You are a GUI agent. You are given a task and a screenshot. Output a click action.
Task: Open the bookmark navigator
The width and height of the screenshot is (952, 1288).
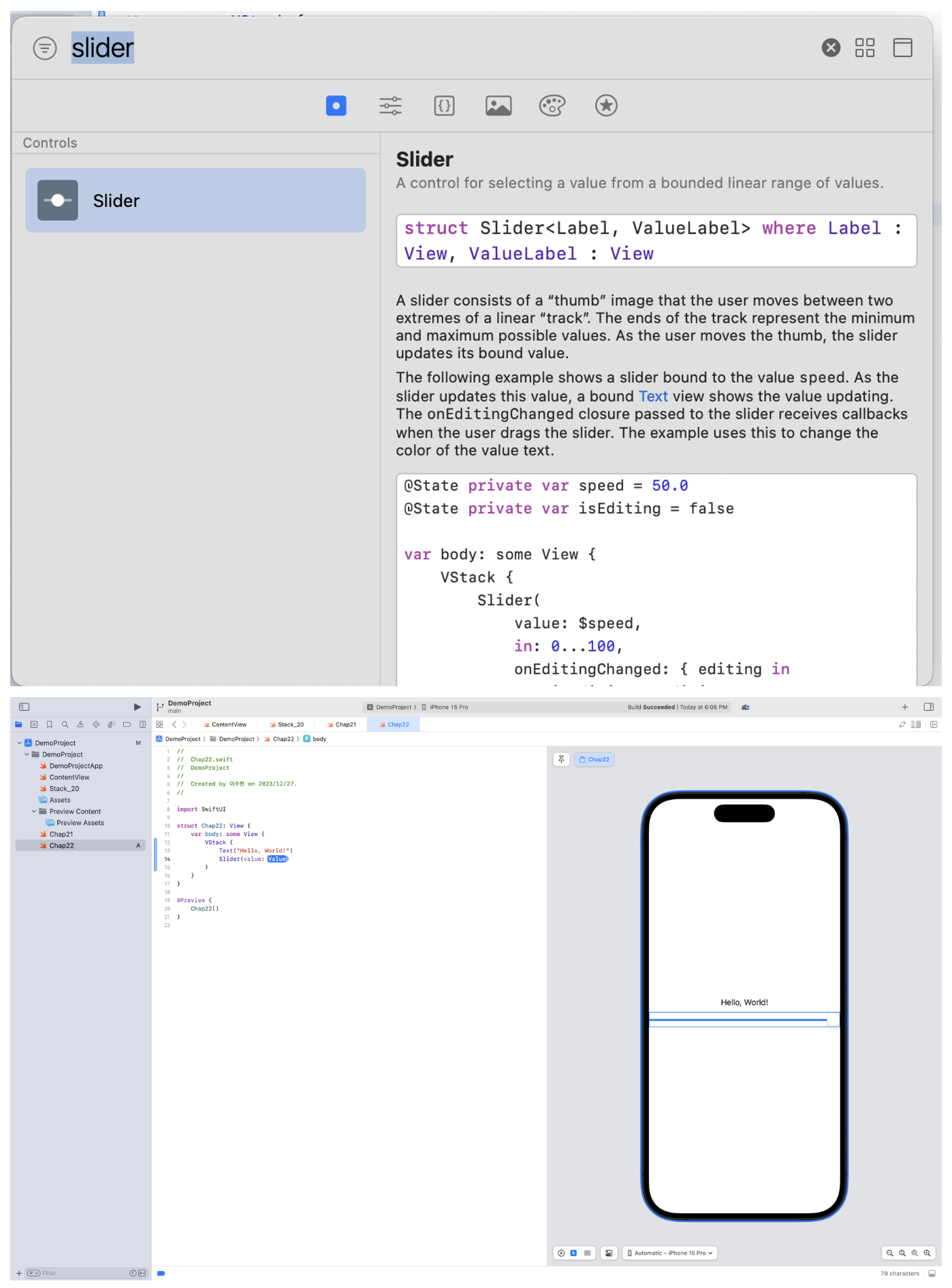click(49, 724)
